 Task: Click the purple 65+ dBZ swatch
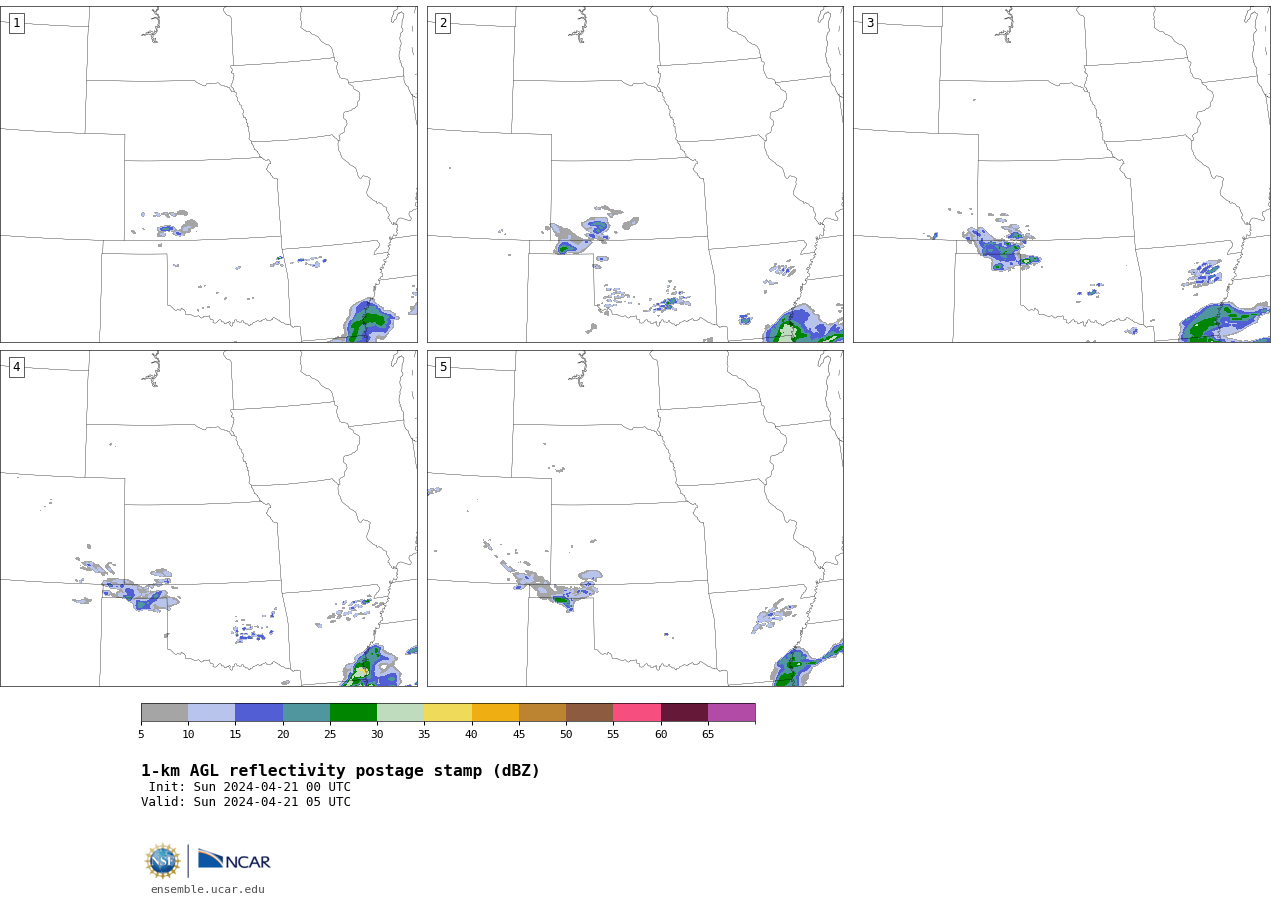click(x=731, y=713)
